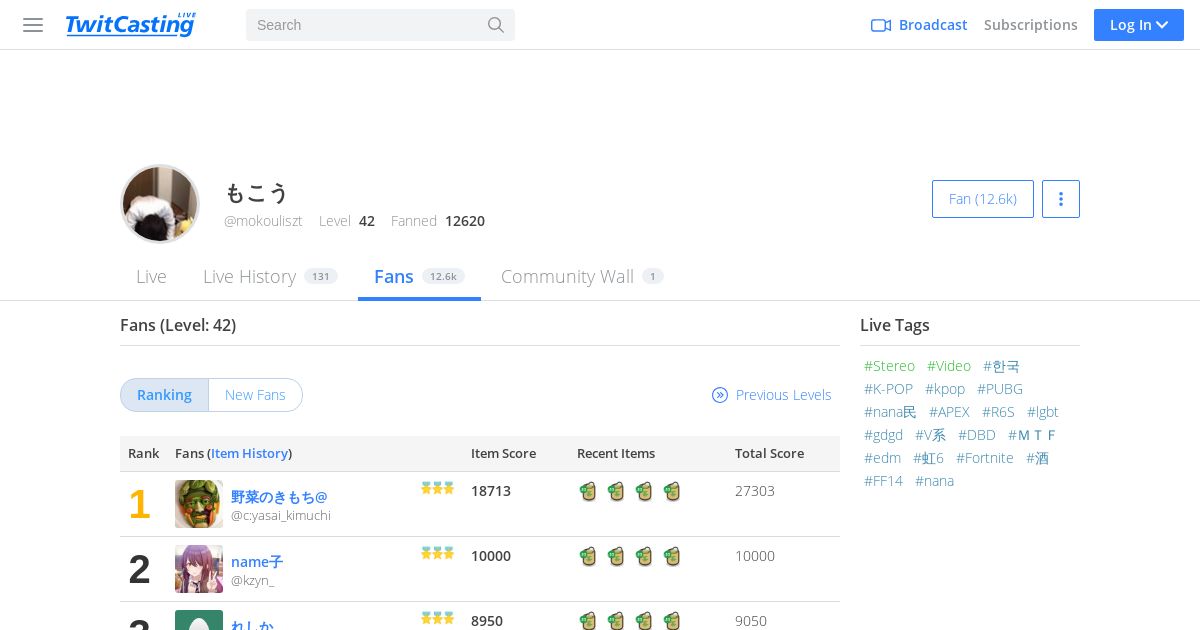Click the #R6S tag
1200x630 pixels.
[998, 412]
